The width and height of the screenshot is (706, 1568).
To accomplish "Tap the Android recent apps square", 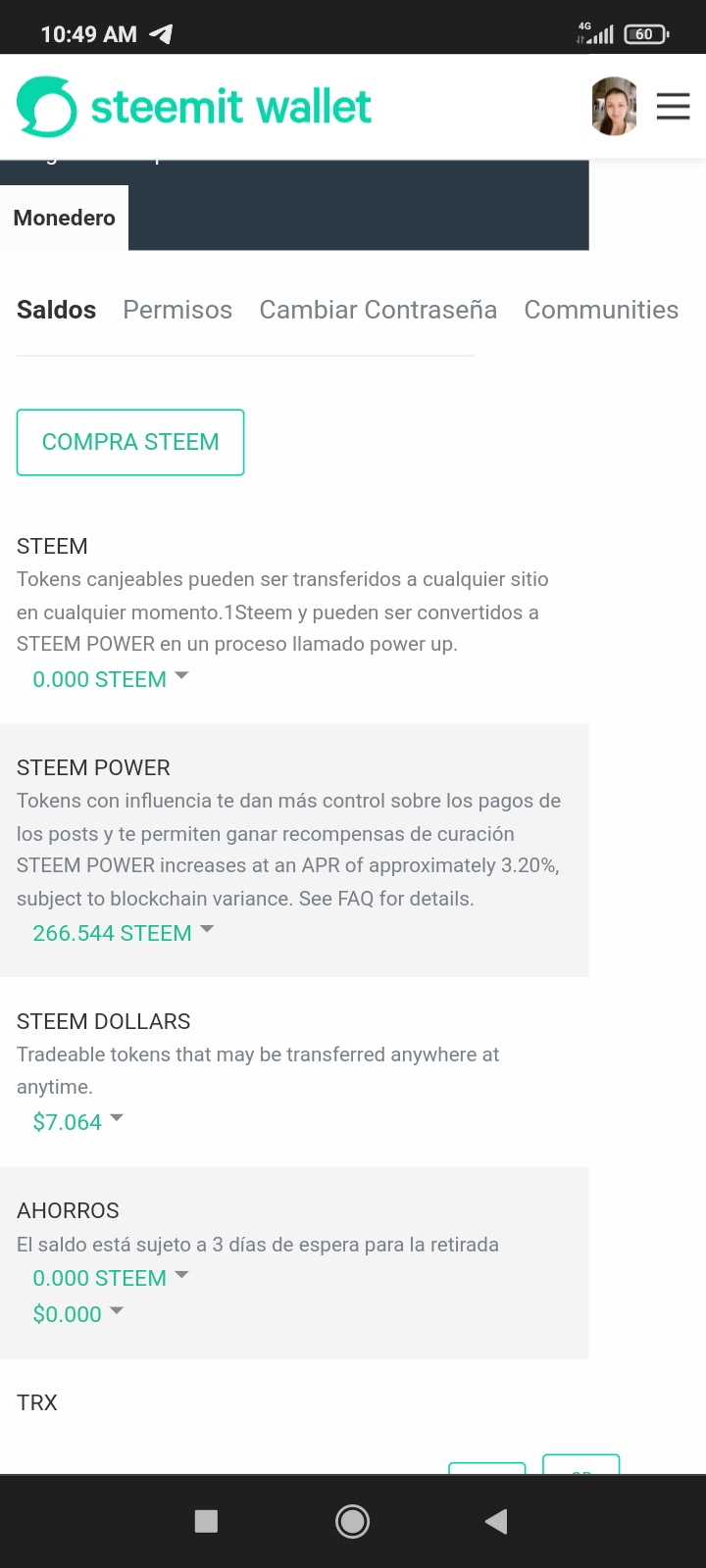I will pos(206,1521).
